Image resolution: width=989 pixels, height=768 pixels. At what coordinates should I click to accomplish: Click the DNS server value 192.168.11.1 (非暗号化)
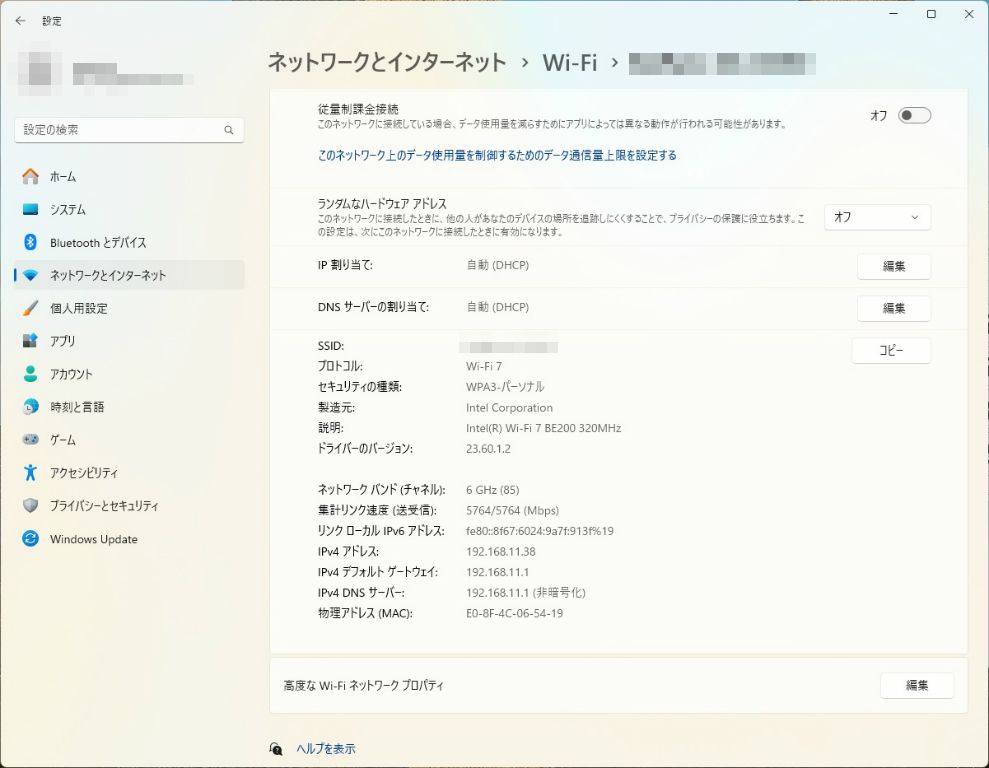[x=525, y=593]
